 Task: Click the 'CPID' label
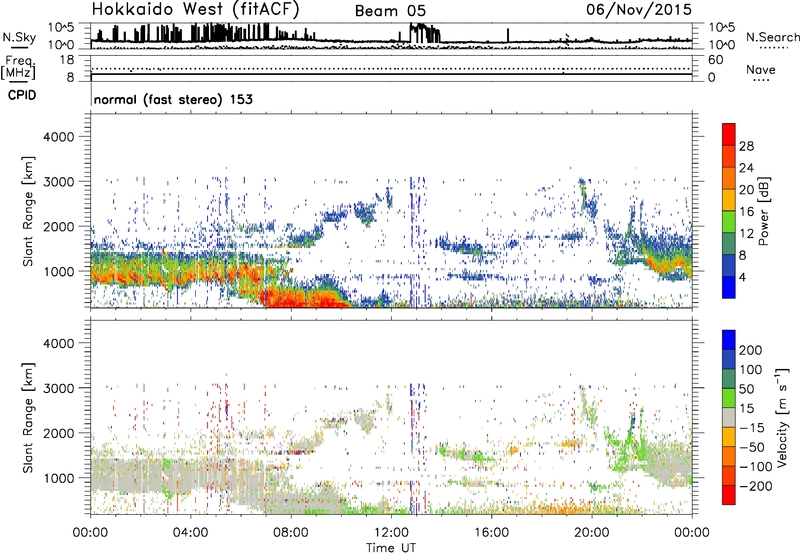[22, 95]
